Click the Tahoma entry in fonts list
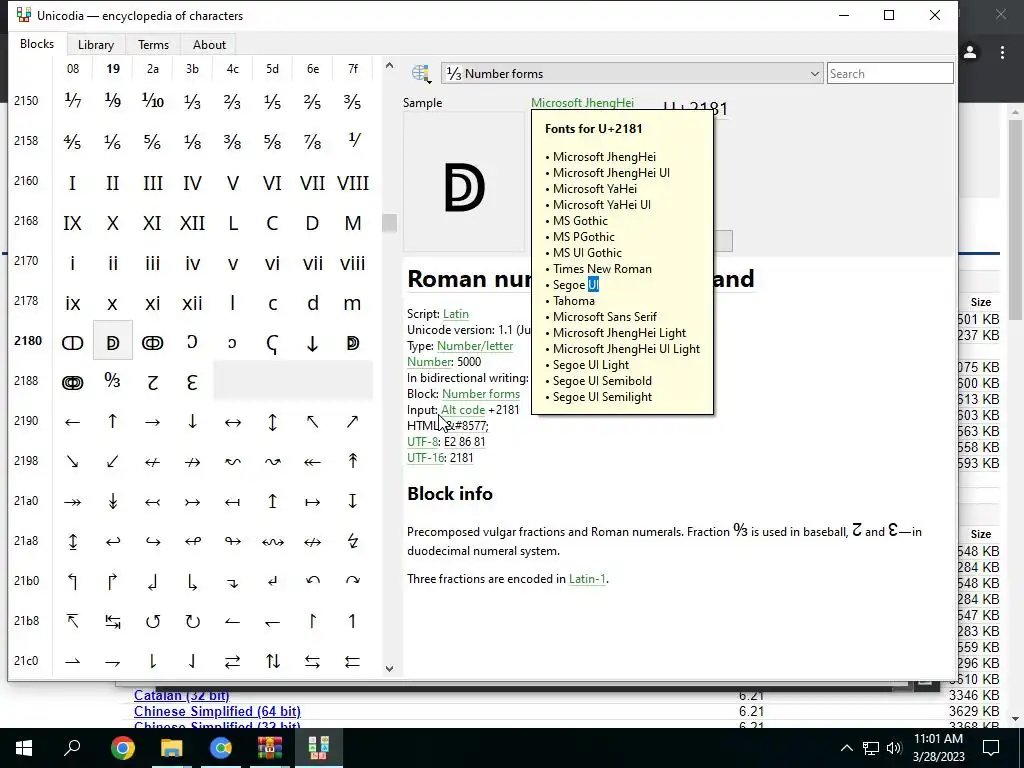The height and width of the screenshot is (768, 1024). [573, 300]
